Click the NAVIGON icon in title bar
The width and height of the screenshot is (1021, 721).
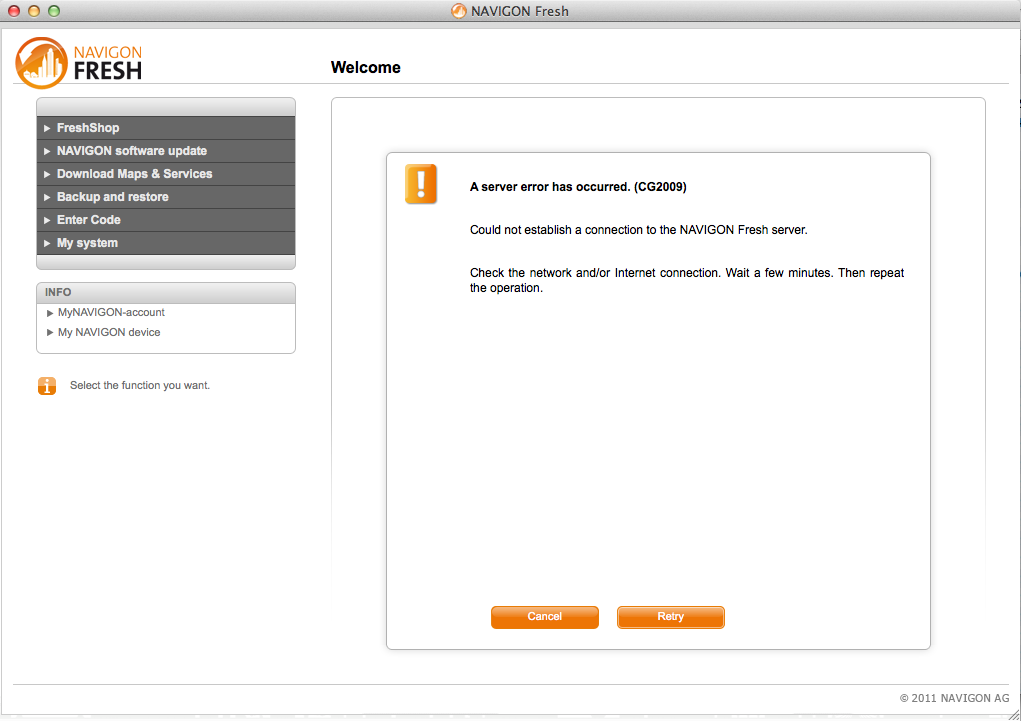click(459, 11)
